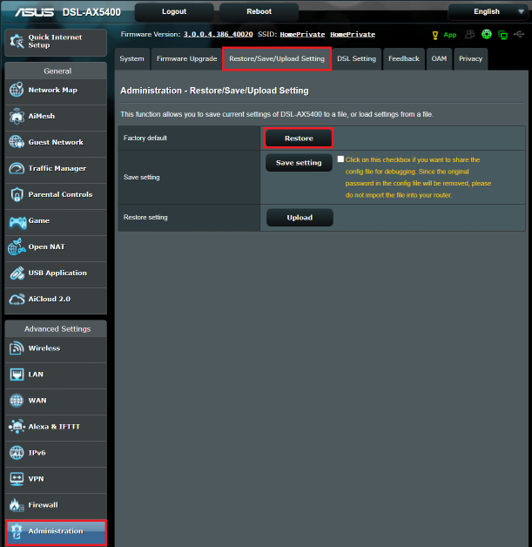Click the Factory default row label
The width and height of the screenshot is (532, 547).
[145, 138]
